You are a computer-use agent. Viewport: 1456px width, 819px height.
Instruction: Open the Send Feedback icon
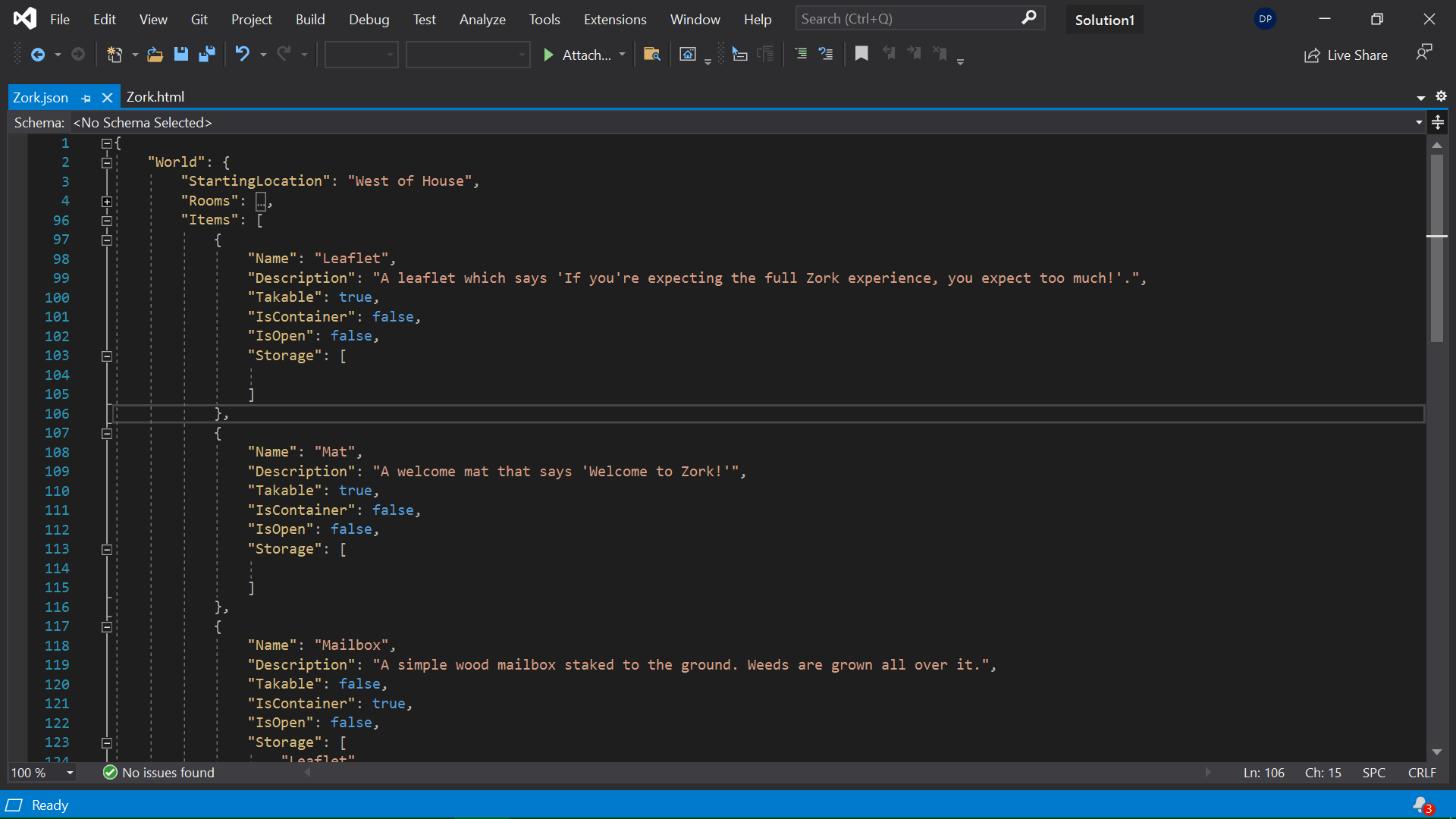1424,53
